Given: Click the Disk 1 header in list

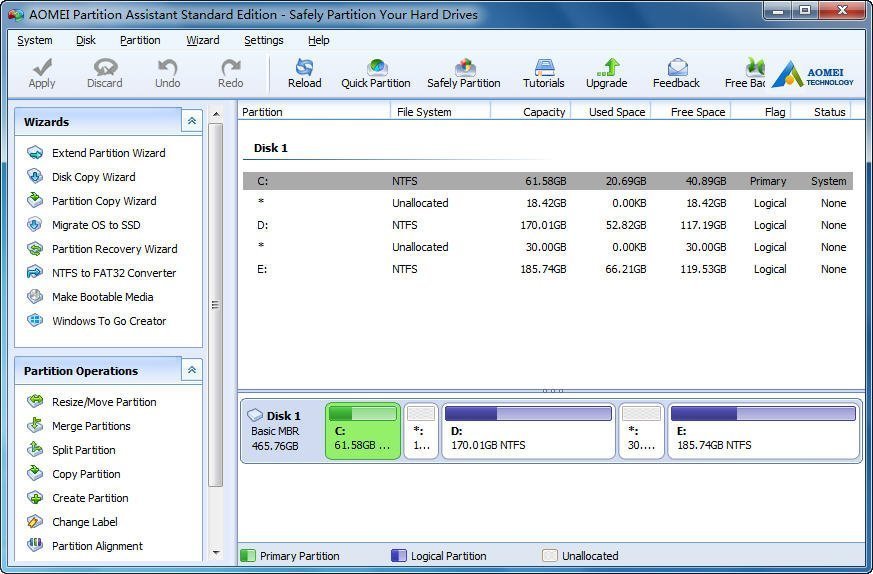Looking at the screenshot, I should (271, 148).
